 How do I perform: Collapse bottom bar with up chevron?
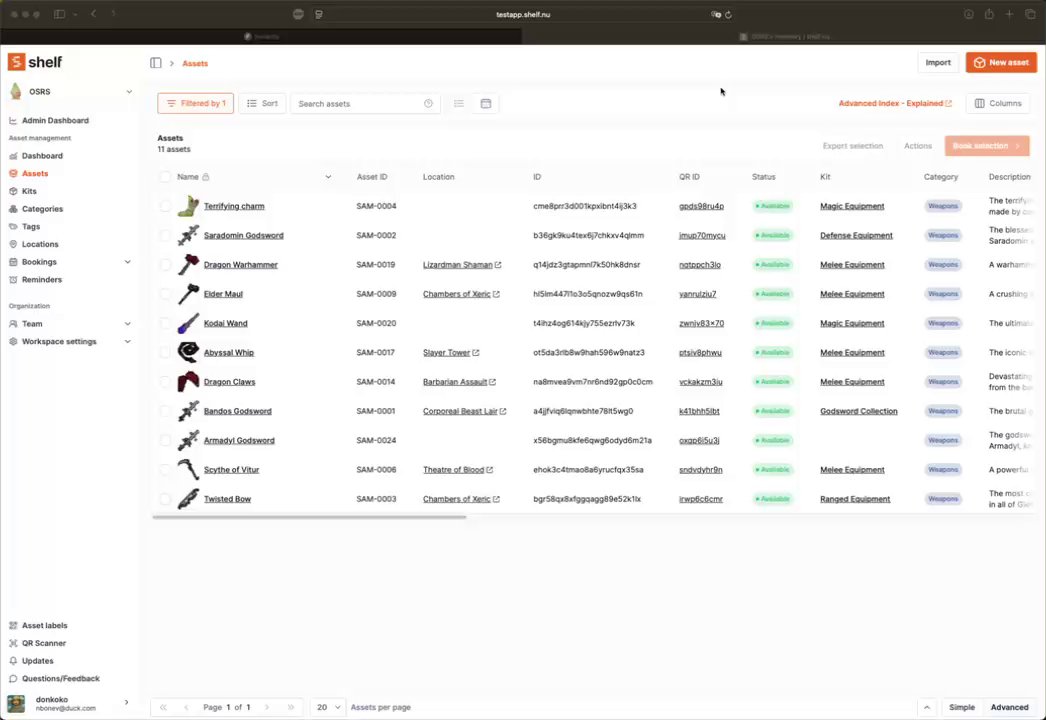click(x=927, y=707)
